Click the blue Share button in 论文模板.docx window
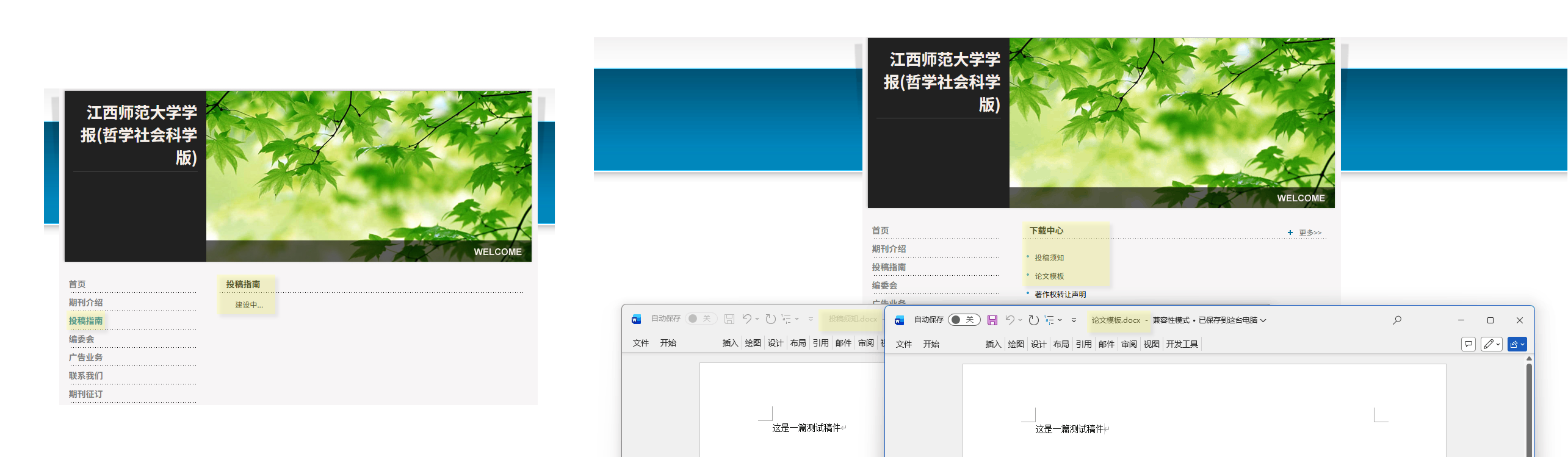This screenshot has height=457, width=1568. point(1517,344)
